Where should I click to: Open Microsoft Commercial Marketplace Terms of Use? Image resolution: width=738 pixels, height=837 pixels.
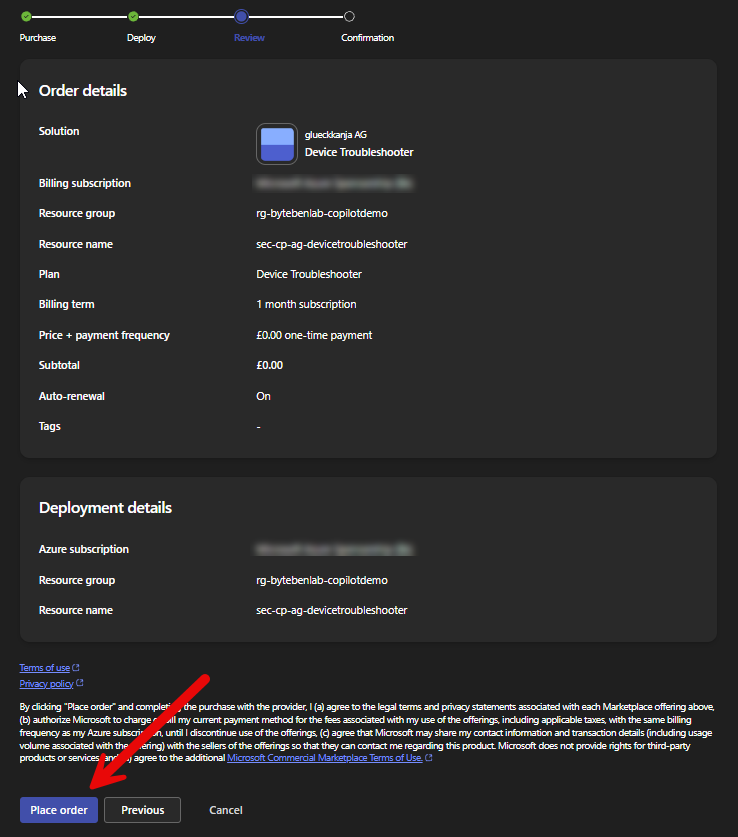(324, 758)
